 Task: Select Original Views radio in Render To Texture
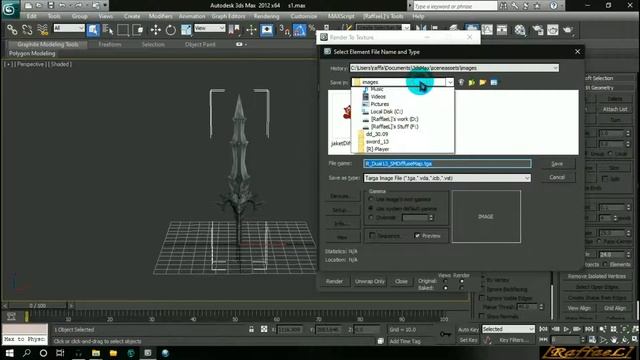[x=445, y=281]
